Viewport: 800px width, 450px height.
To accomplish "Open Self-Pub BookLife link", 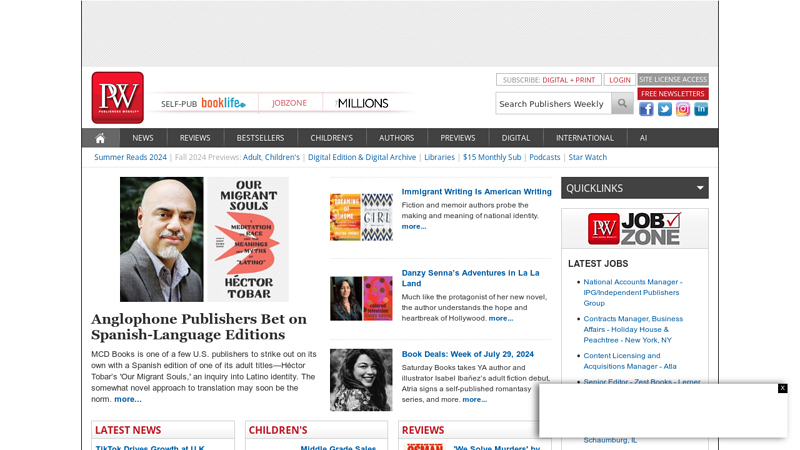I will (203, 103).
